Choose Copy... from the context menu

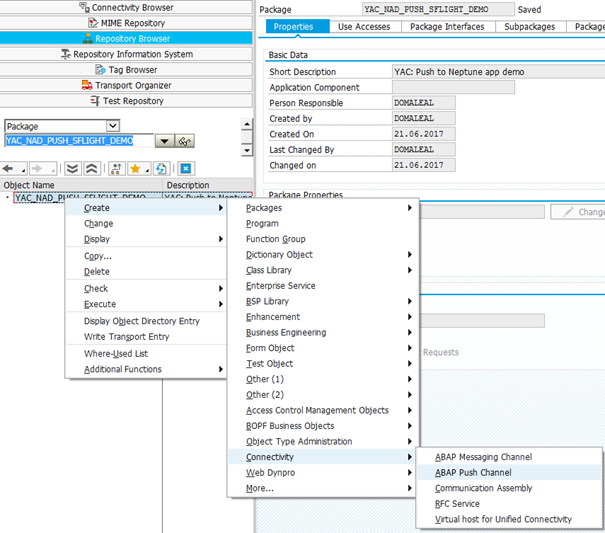(146, 256)
